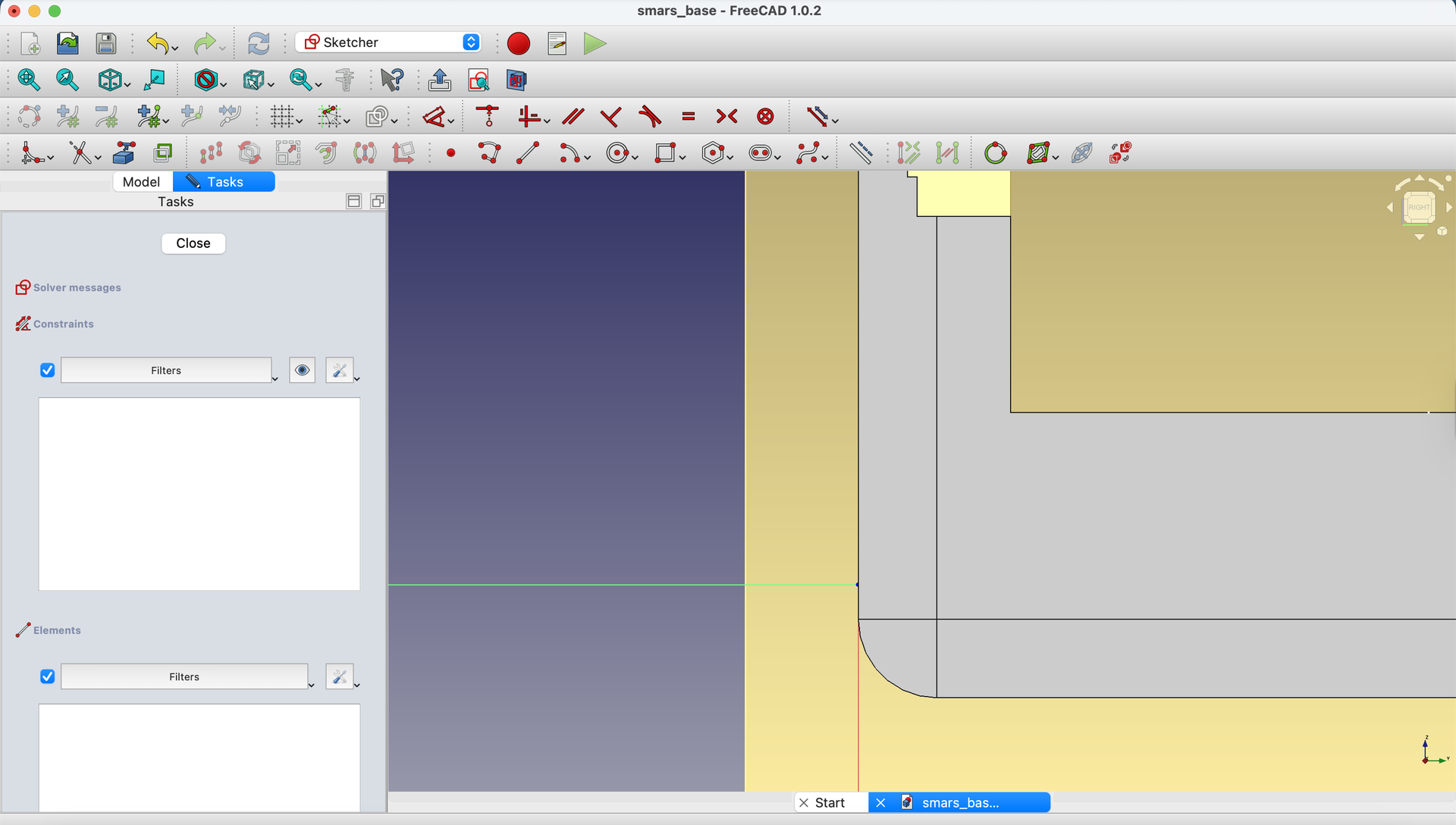Start macro recording with red circle
Image resolution: width=1456 pixels, height=825 pixels.
(x=519, y=43)
